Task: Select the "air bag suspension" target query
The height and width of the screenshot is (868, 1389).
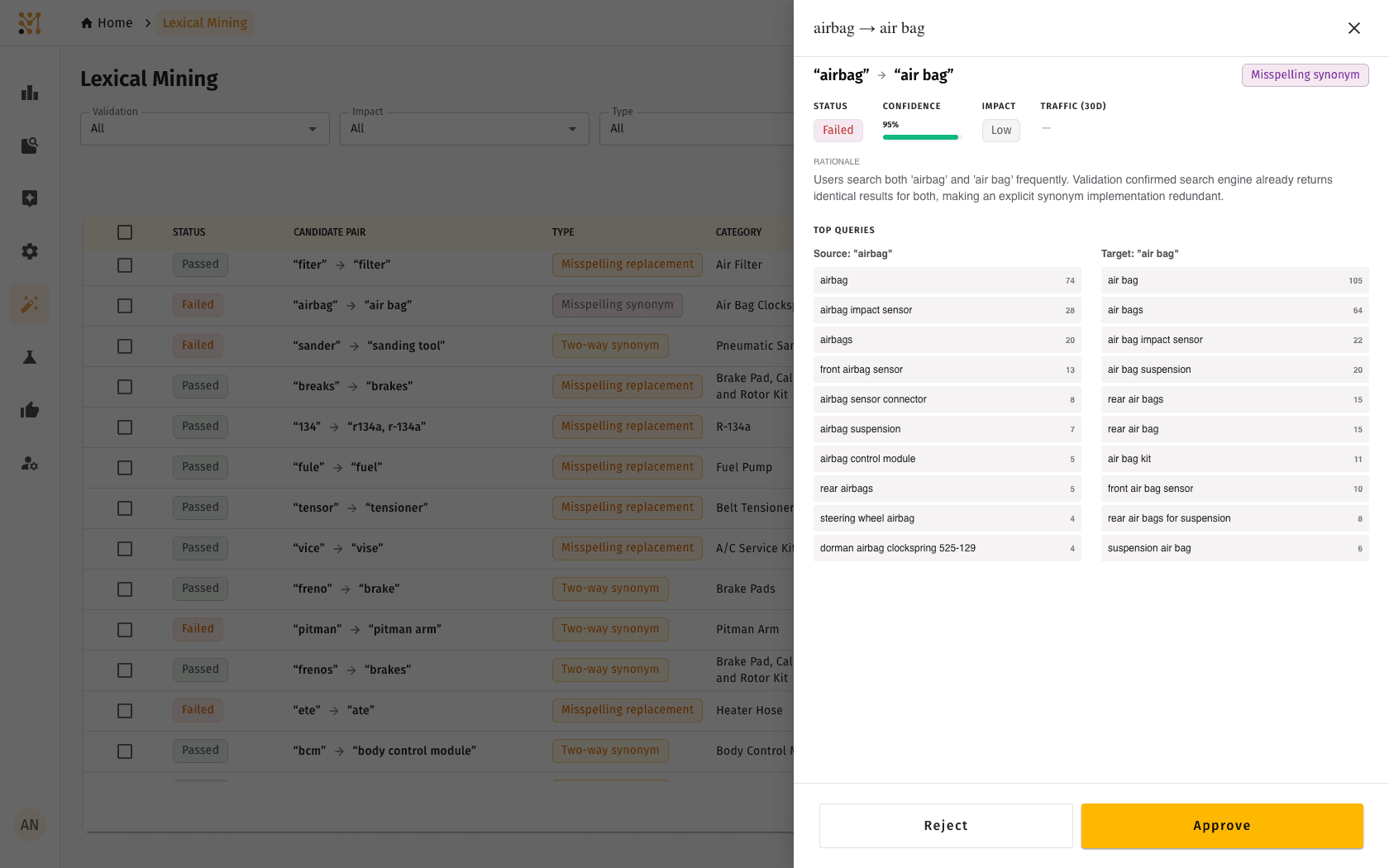Action: (1235, 370)
